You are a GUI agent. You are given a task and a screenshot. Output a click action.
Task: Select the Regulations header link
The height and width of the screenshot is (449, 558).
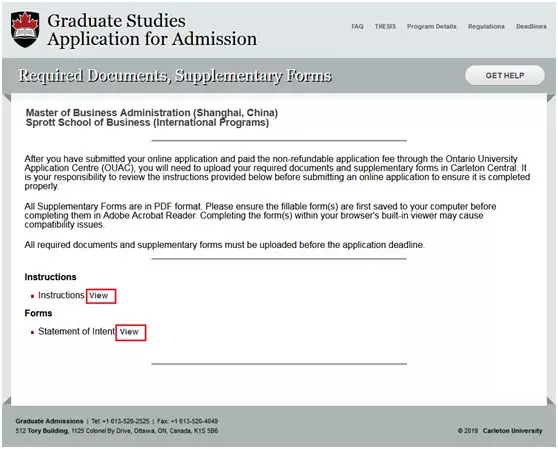pyautogui.click(x=486, y=27)
